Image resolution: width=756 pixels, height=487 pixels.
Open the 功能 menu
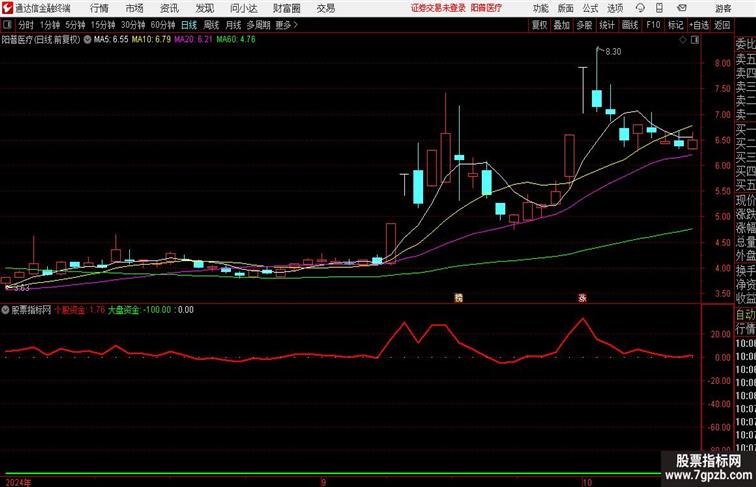coord(540,8)
